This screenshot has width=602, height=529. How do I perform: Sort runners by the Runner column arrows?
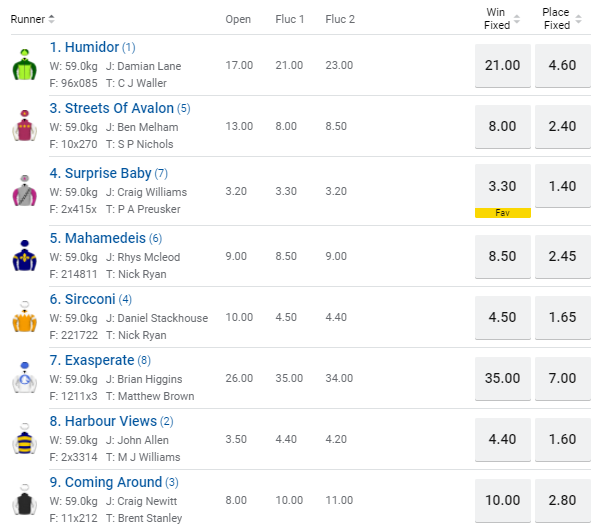click(51, 19)
